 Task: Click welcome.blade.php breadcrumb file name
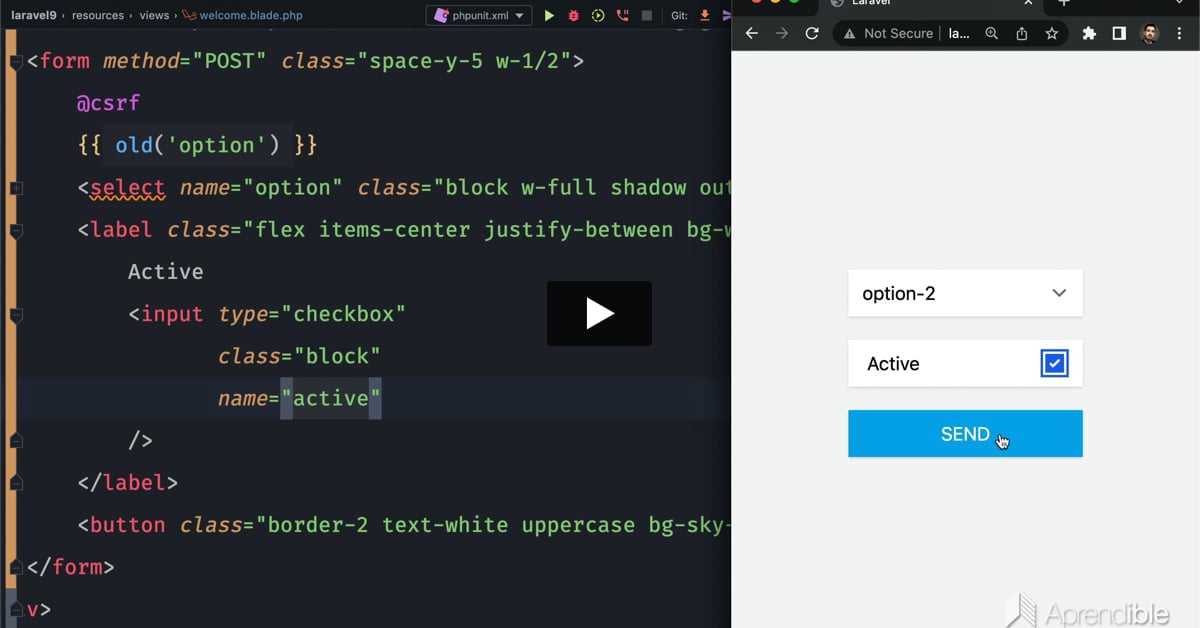click(x=251, y=15)
